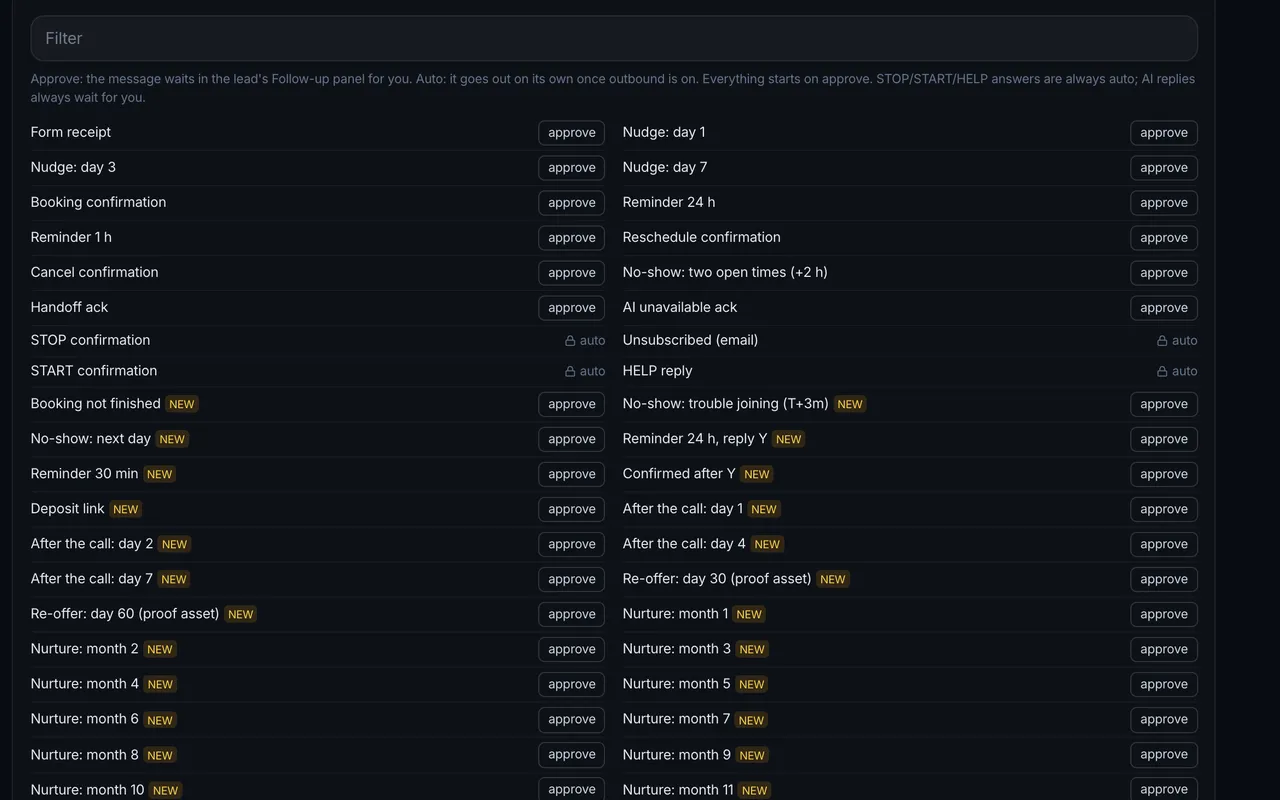Click approve for Nurture: month 8
Image resolution: width=1280 pixels, height=800 pixels.
[x=572, y=754]
